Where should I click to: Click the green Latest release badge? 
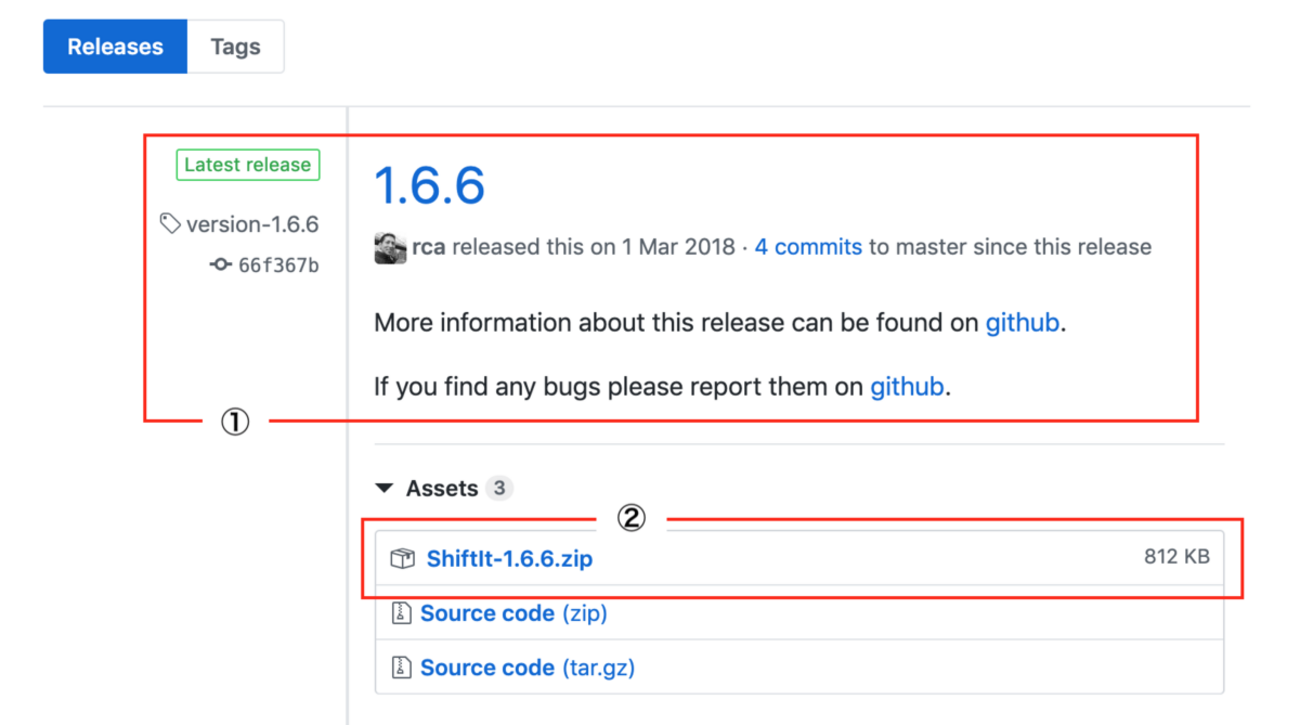pos(248,165)
